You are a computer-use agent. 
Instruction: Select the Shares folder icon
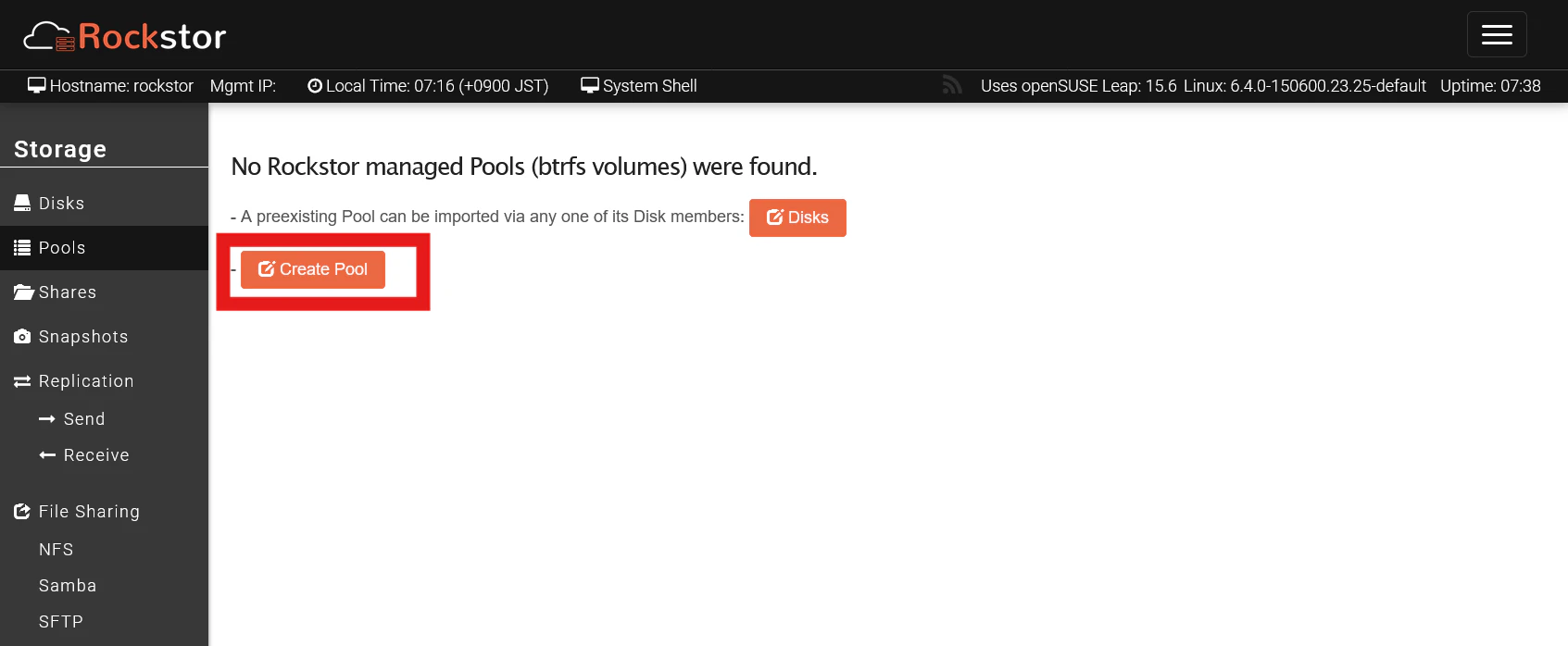pos(23,292)
